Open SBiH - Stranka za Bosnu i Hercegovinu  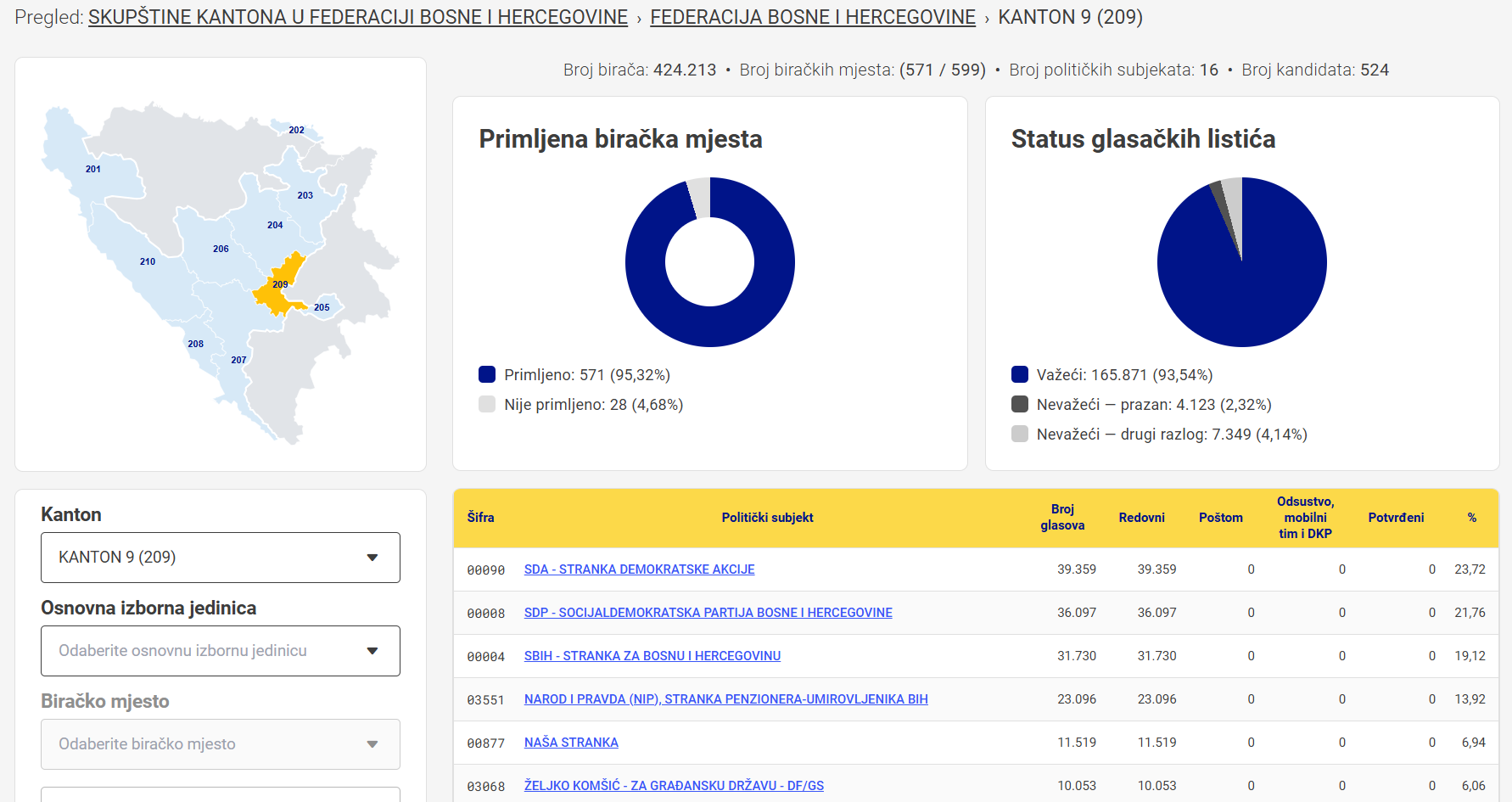(652, 656)
